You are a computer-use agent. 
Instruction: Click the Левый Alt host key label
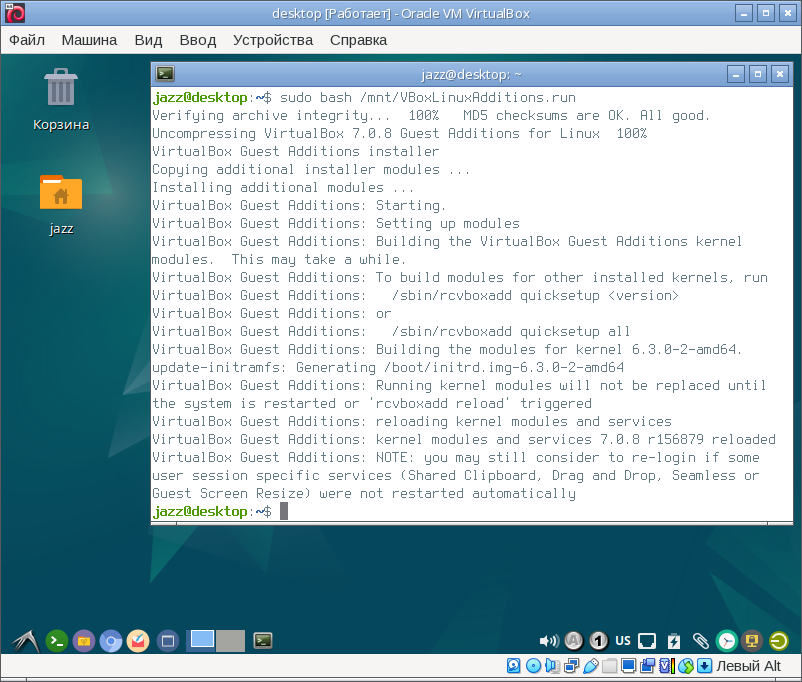748,666
